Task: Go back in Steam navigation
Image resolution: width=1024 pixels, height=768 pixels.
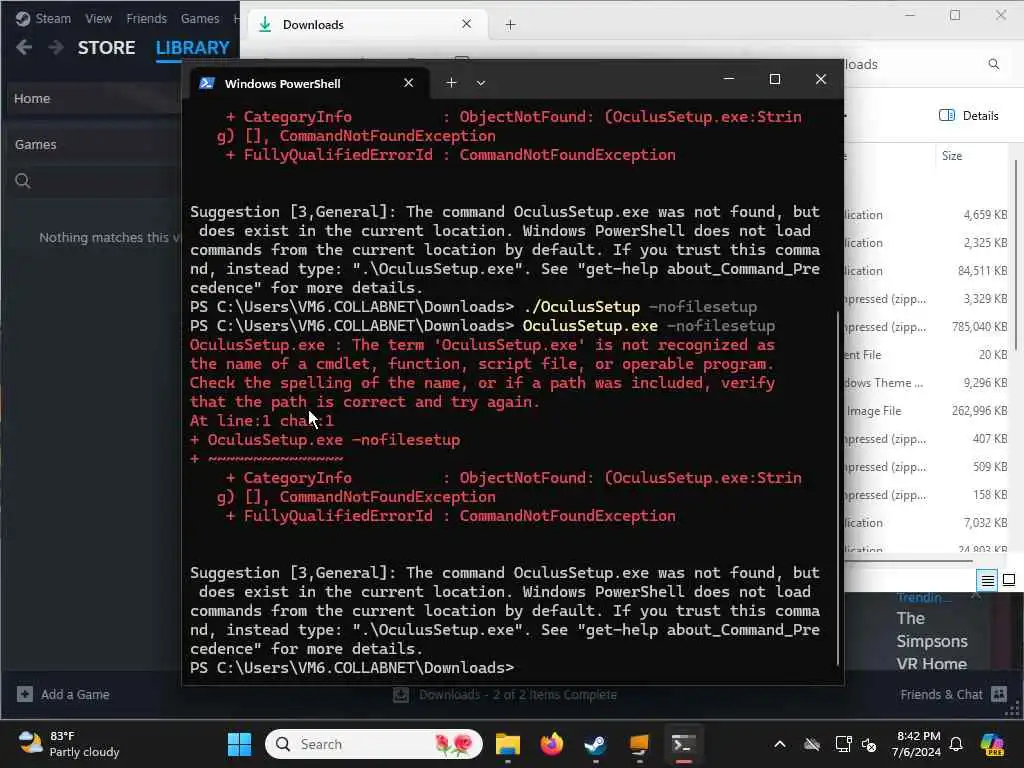Action: (x=24, y=47)
